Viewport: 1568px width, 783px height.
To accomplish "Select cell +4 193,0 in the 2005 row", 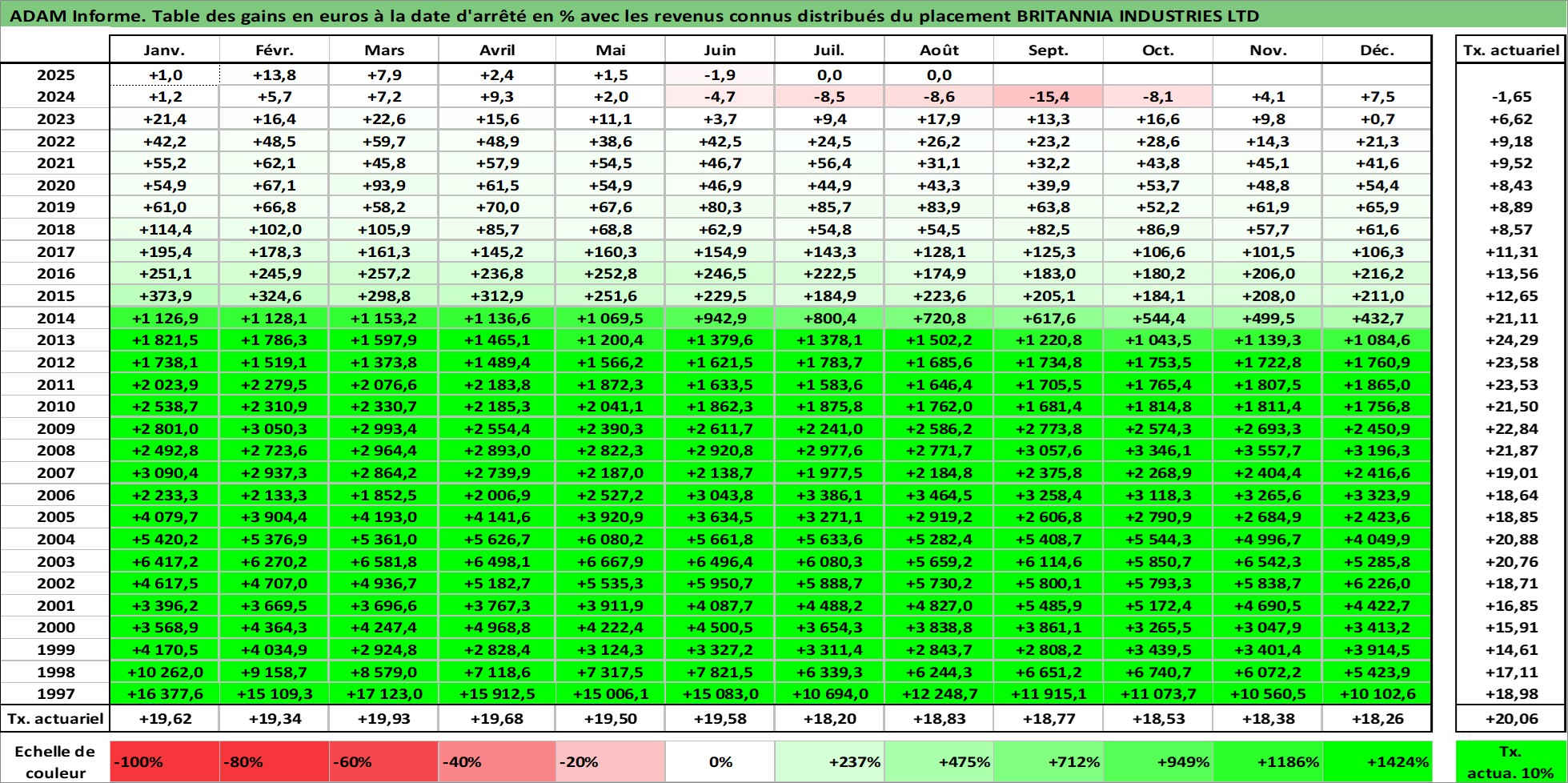I will [383, 517].
